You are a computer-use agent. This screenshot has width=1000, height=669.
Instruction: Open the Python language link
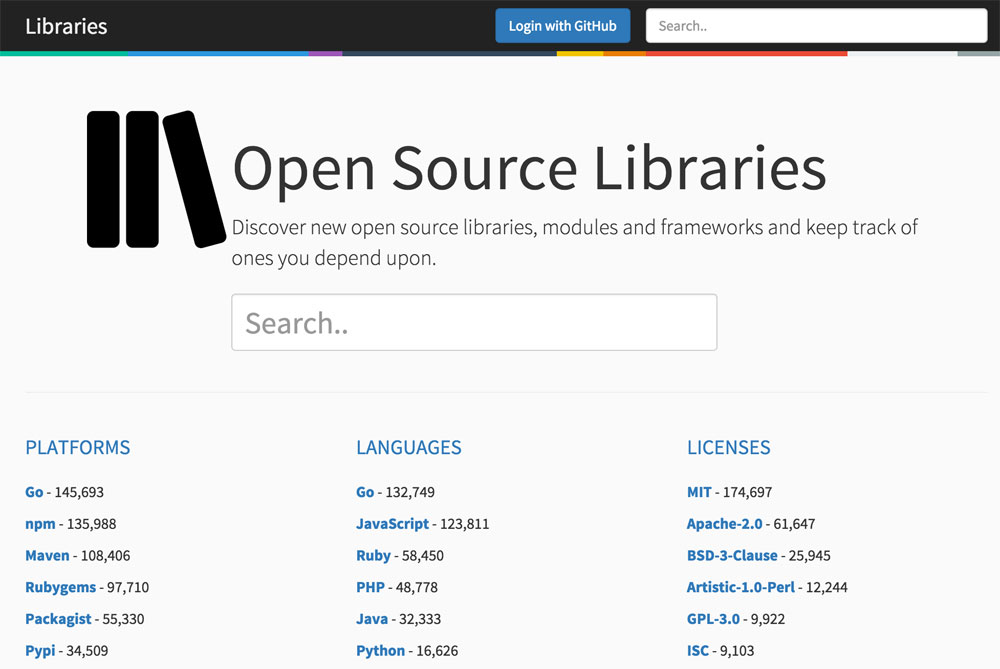coord(381,651)
